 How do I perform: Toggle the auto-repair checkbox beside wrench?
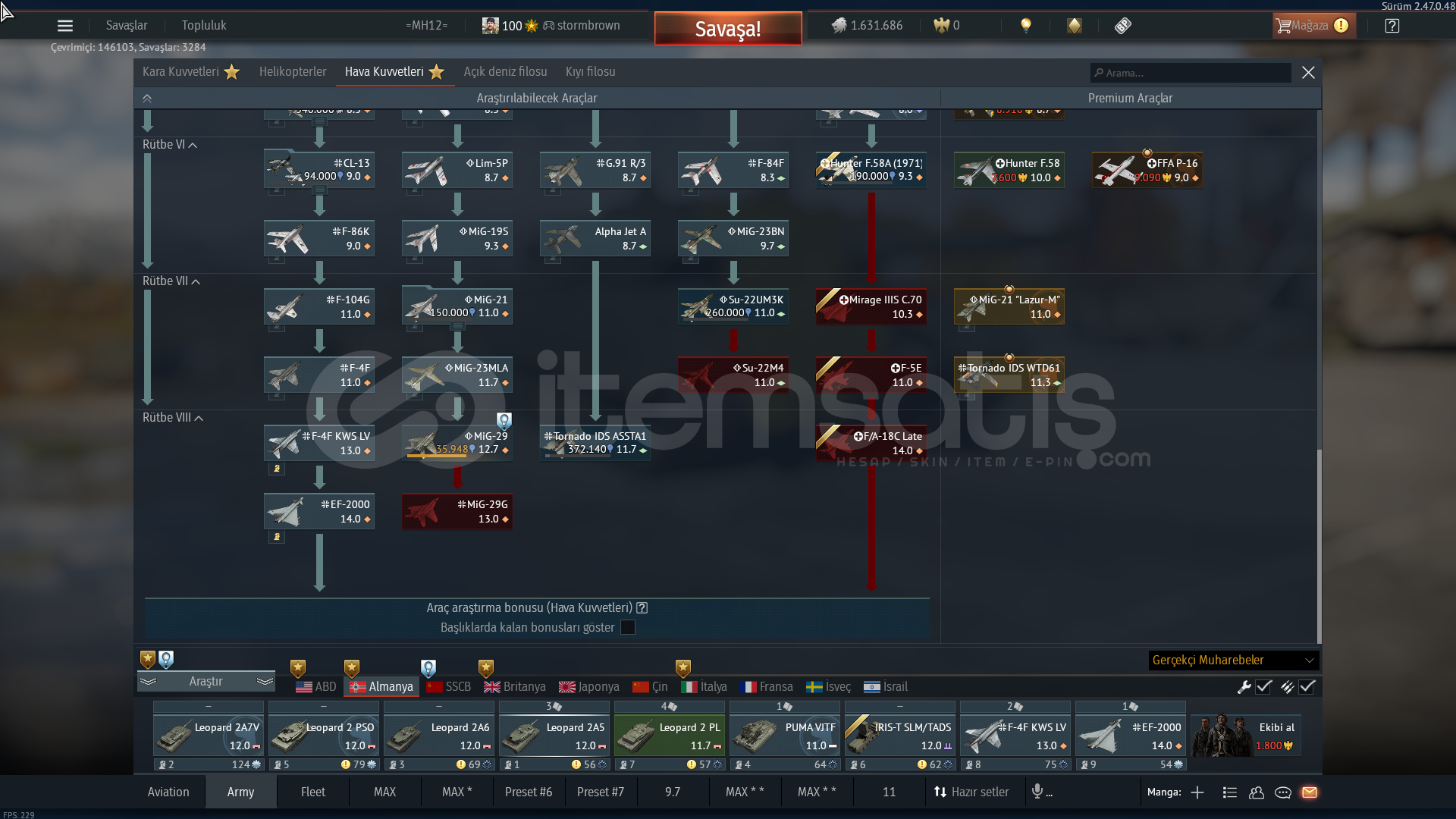[x=1263, y=687]
